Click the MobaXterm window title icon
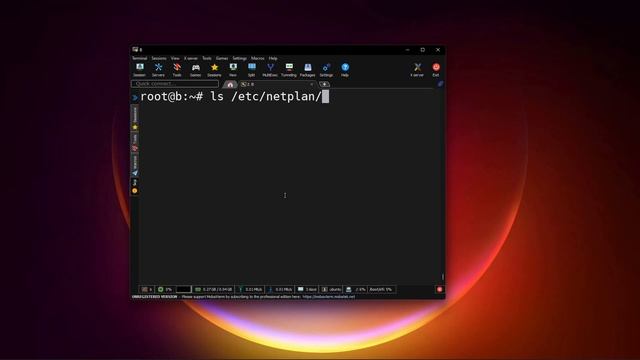The image size is (640, 360). 135,50
